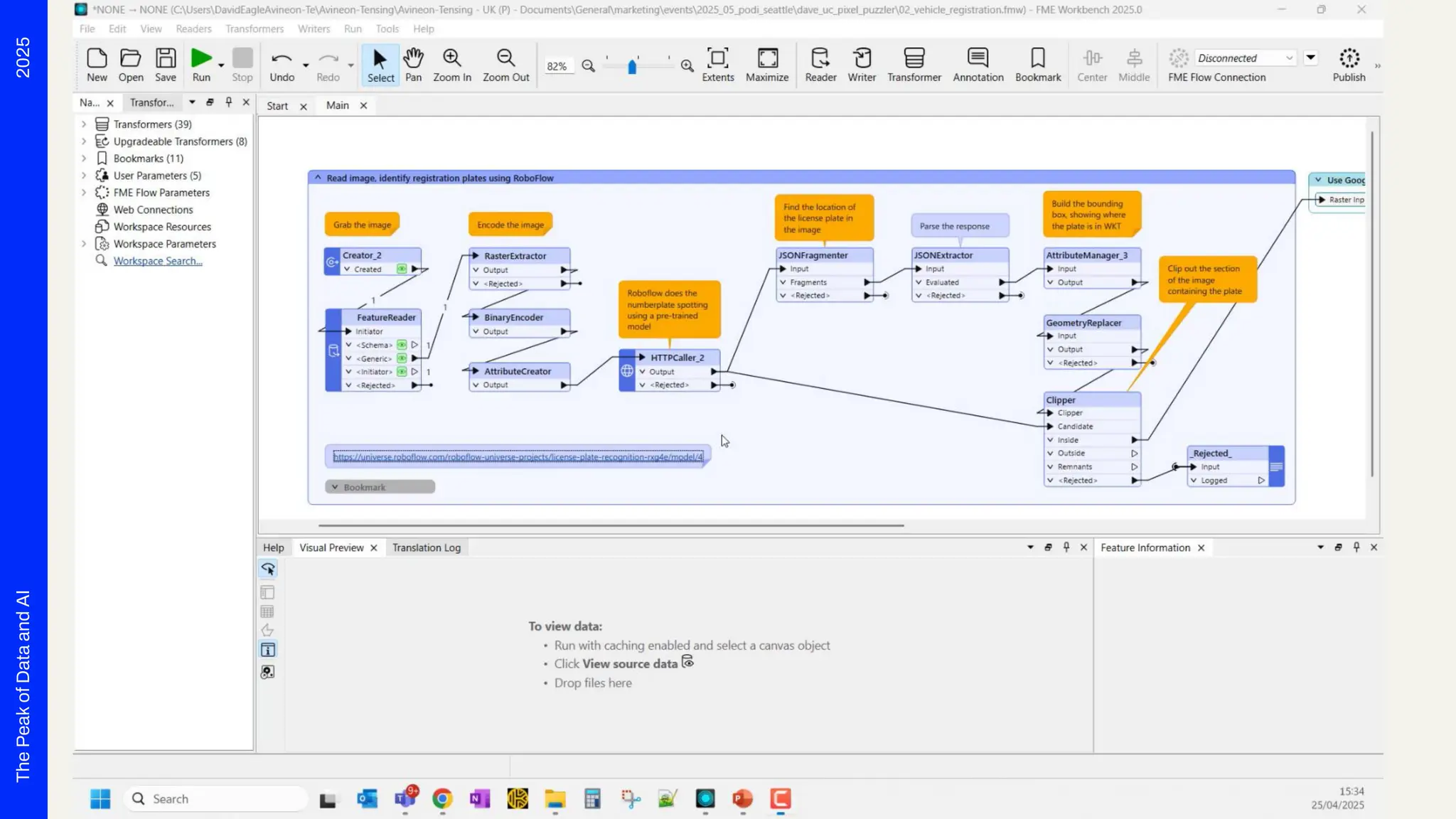Toggle the feature information window icon
This screenshot has width=1456, height=819.
(268, 650)
